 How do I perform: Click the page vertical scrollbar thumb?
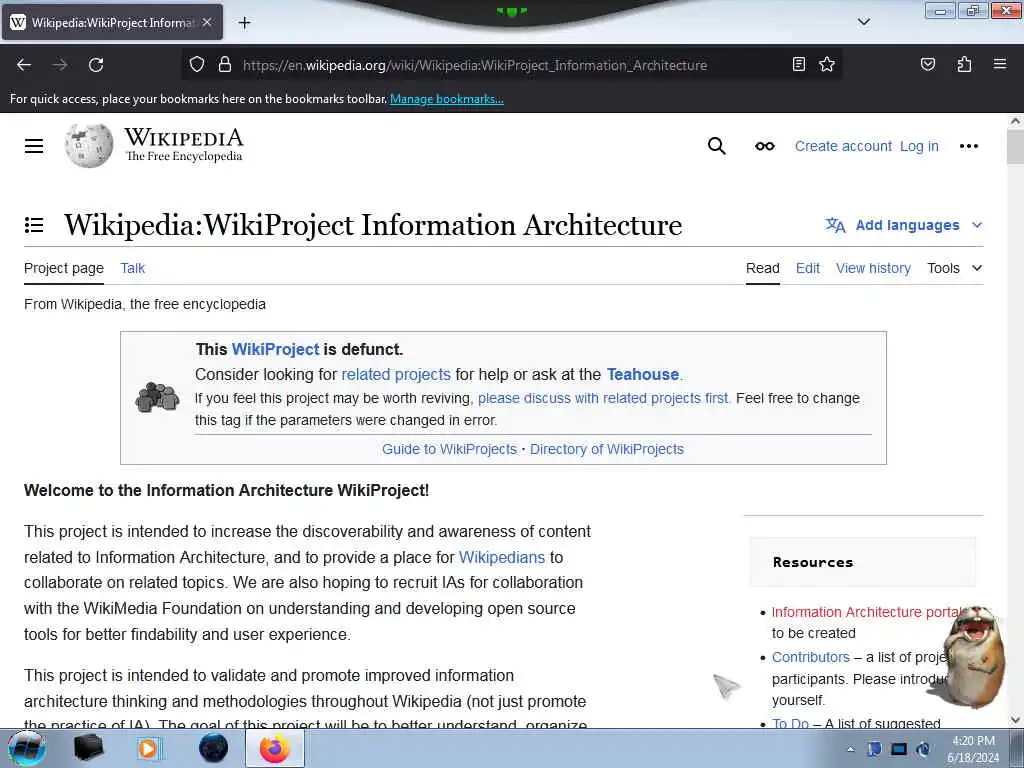1015,148
